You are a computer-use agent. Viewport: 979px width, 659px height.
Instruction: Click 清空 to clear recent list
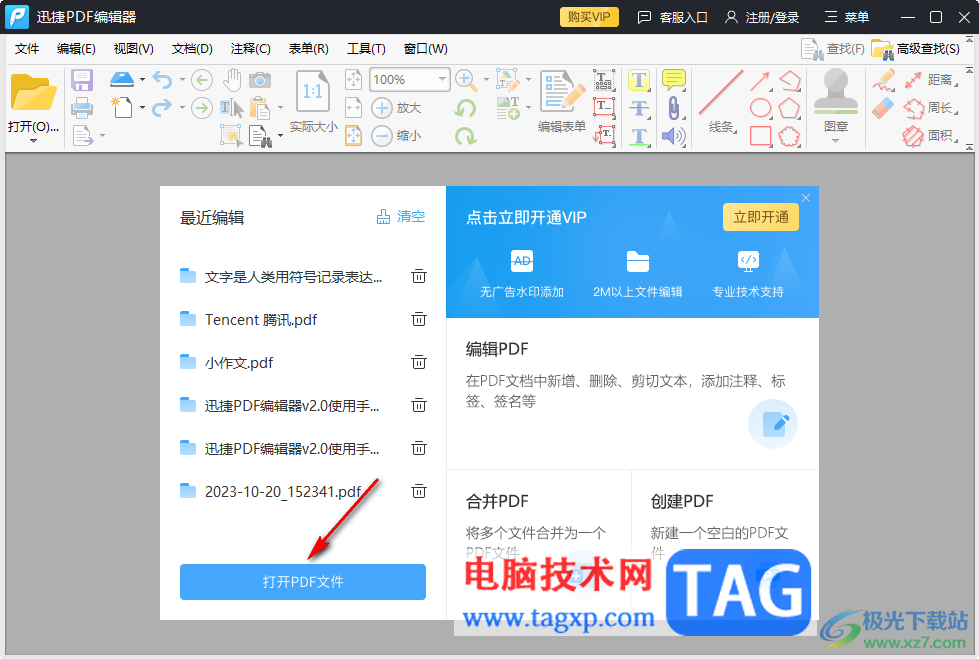point(401,217)
